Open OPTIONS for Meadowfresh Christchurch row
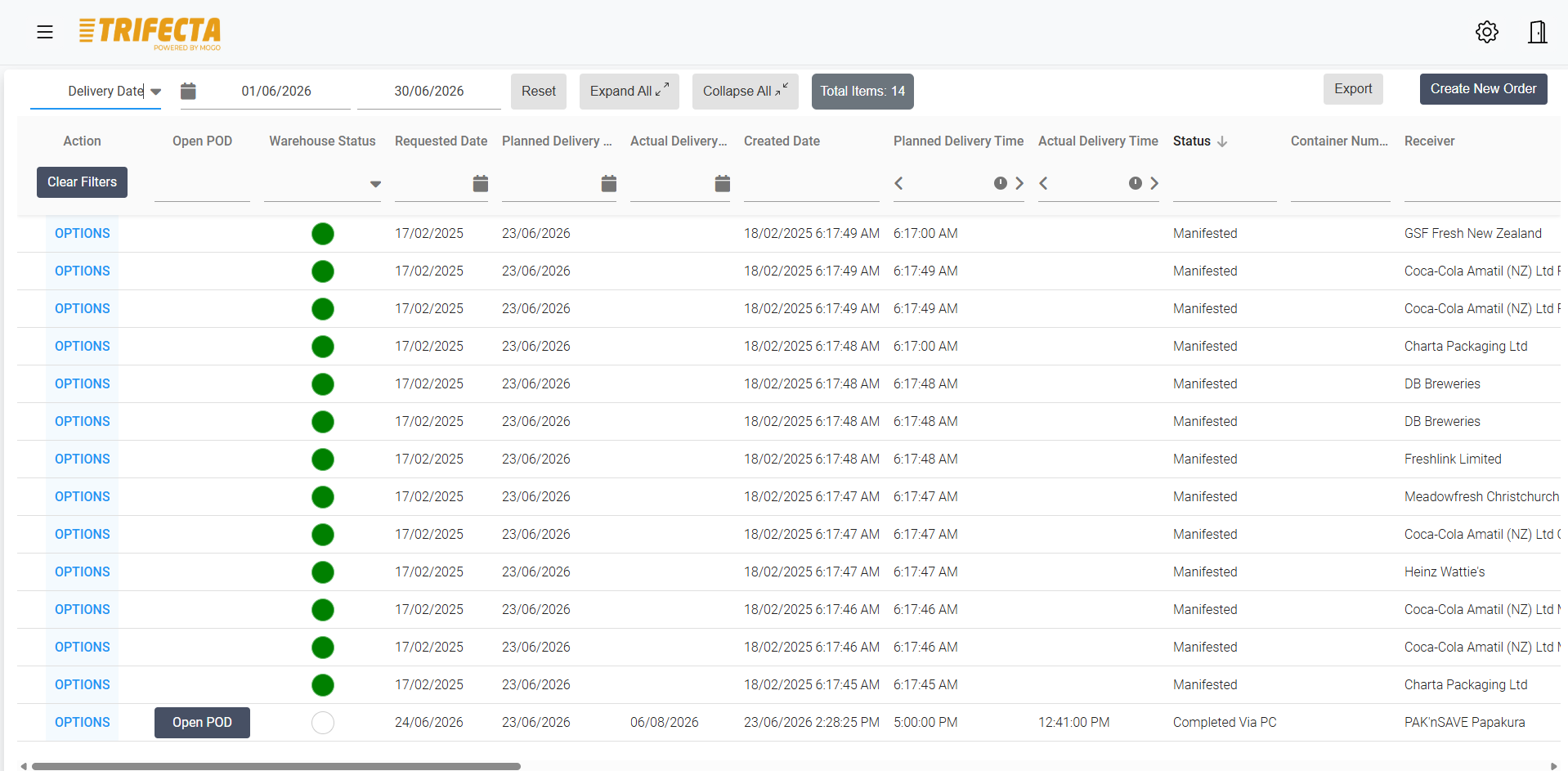This screenshot has width=1568, height=771. (83, 497)
